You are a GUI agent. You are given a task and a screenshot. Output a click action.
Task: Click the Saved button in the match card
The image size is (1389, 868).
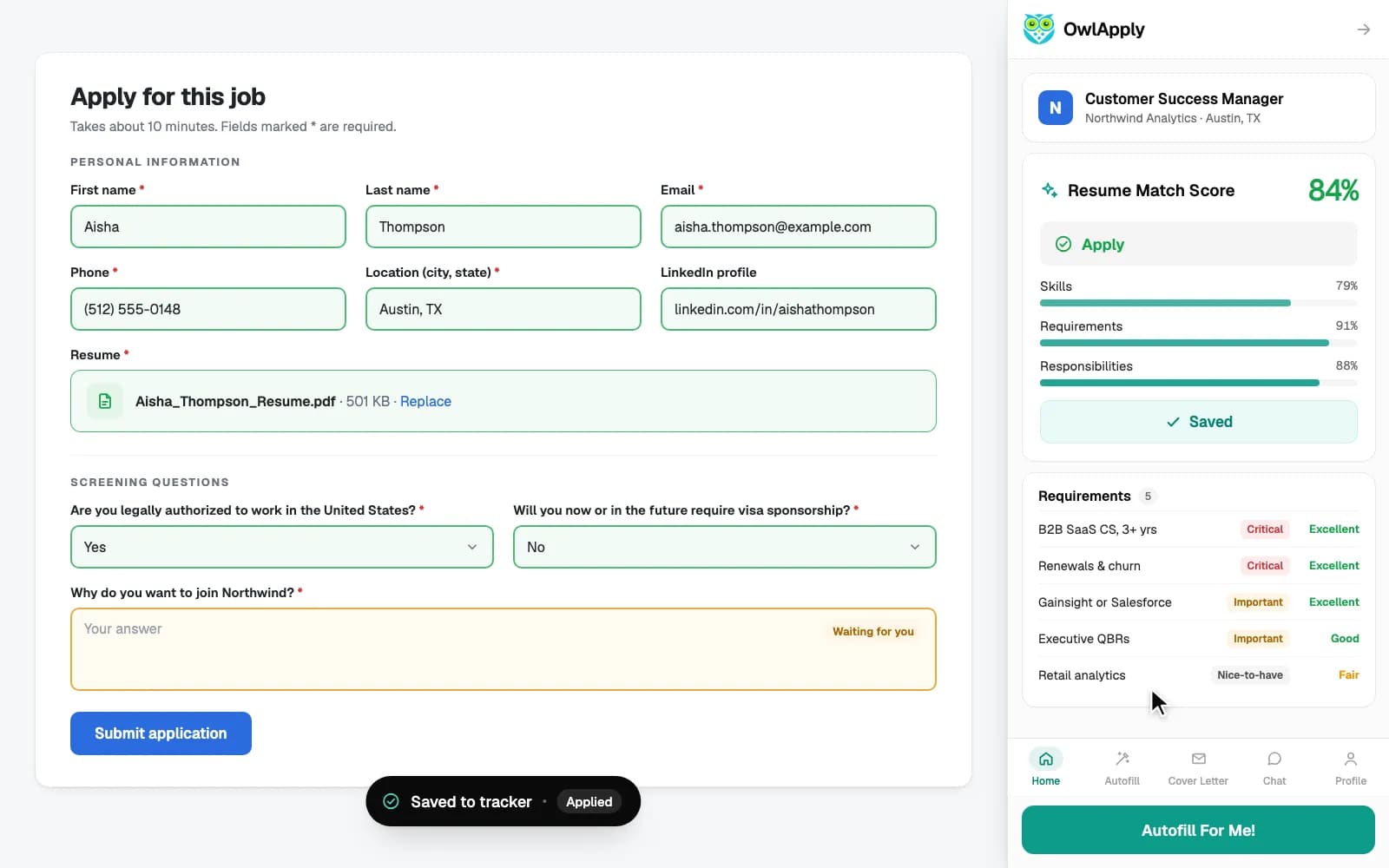pyautogui.click(x=1199, y=422)
